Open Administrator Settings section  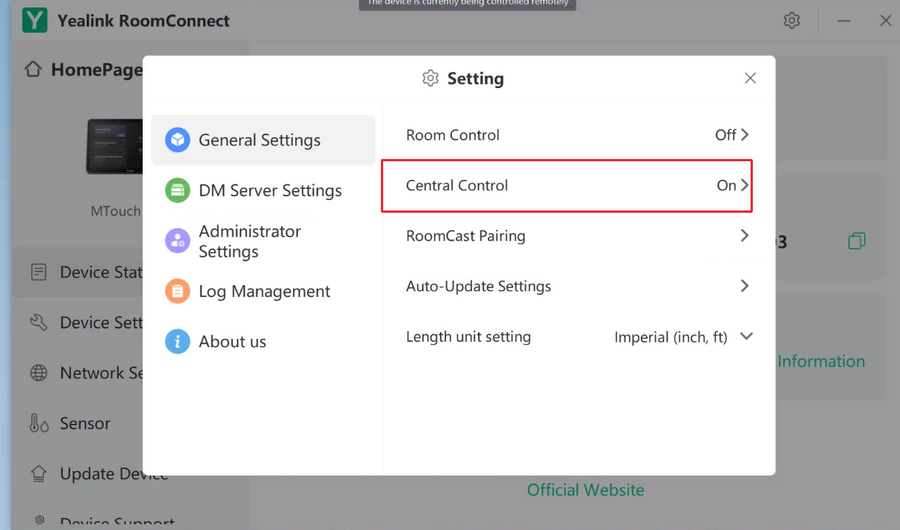(x=263, y=241)
